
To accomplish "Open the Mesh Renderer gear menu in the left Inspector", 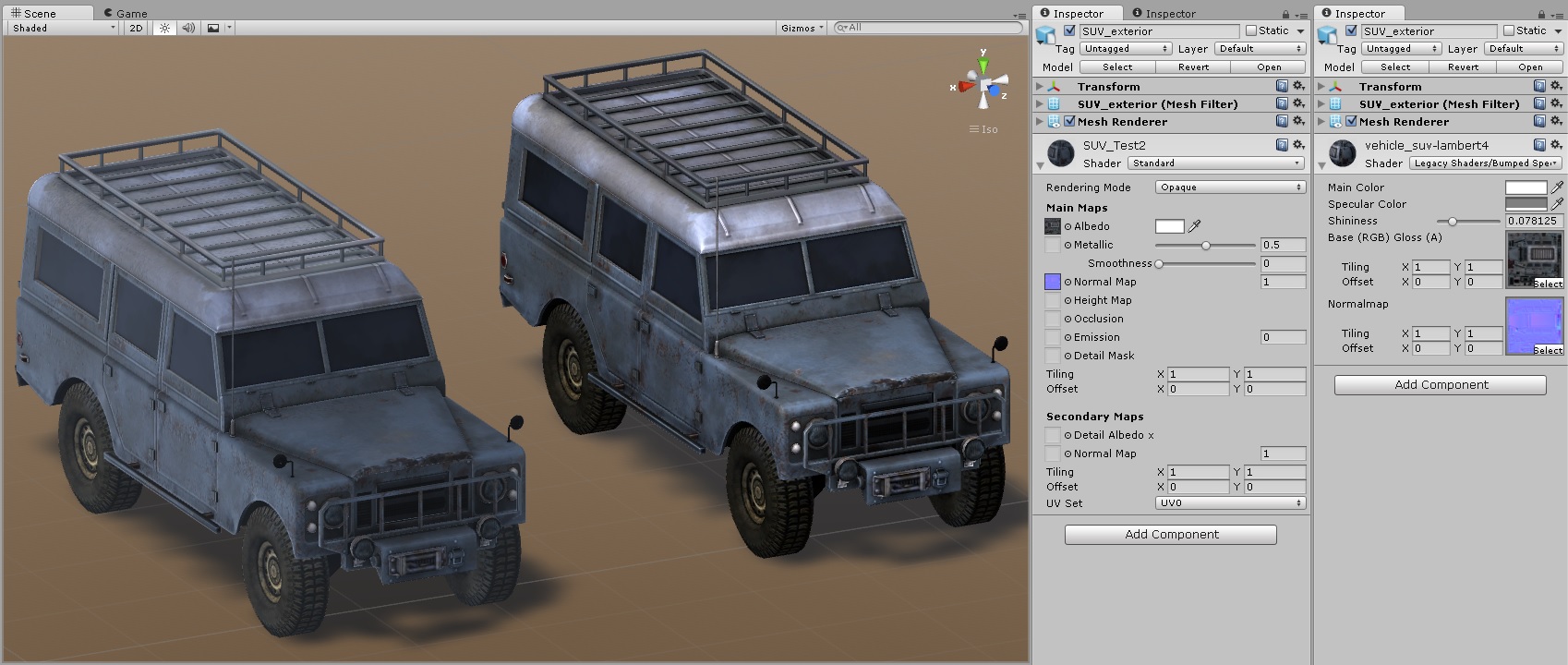I will (1298, 121).
